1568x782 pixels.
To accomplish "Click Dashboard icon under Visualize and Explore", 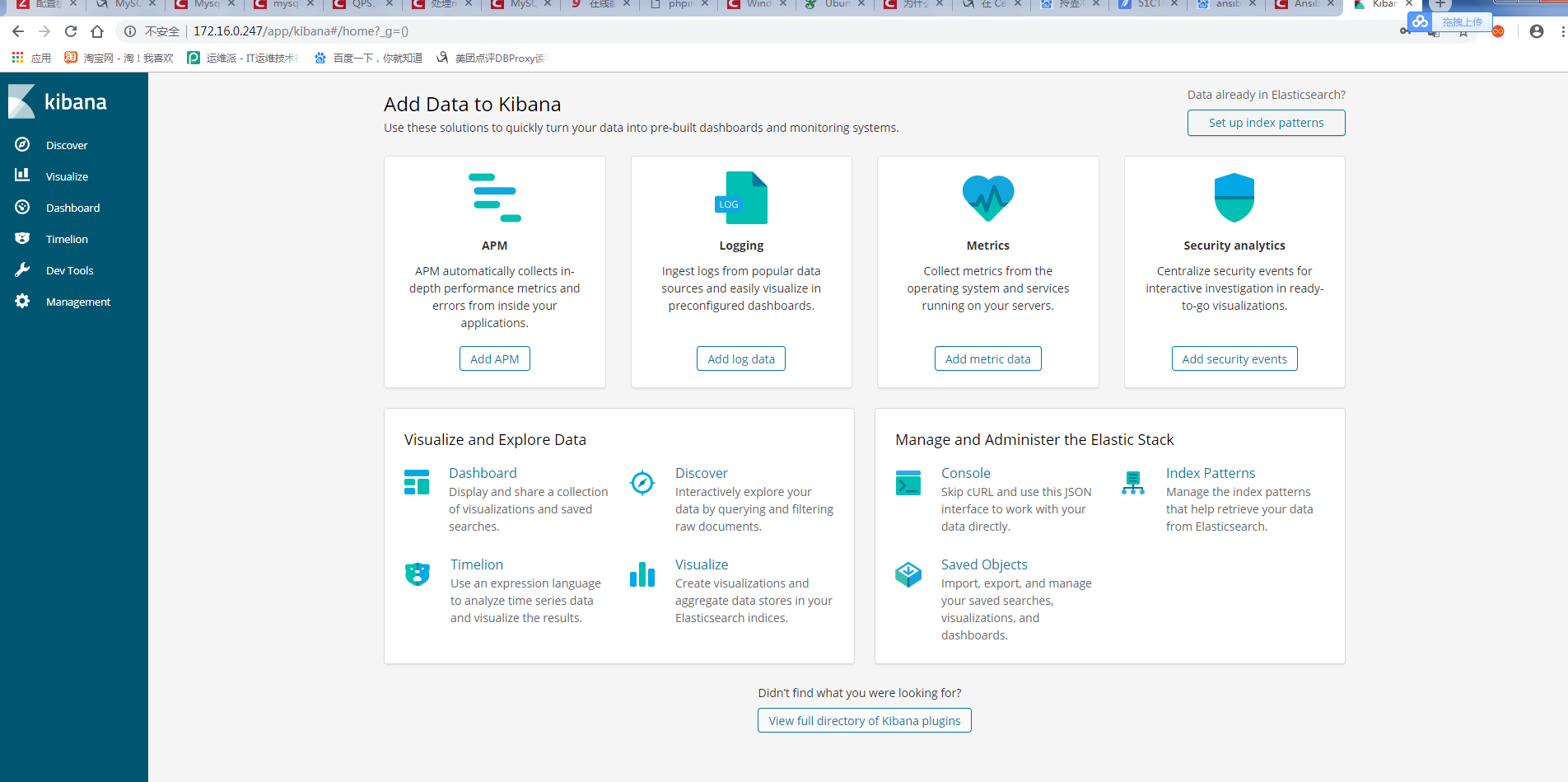I will tap(417, 482).
